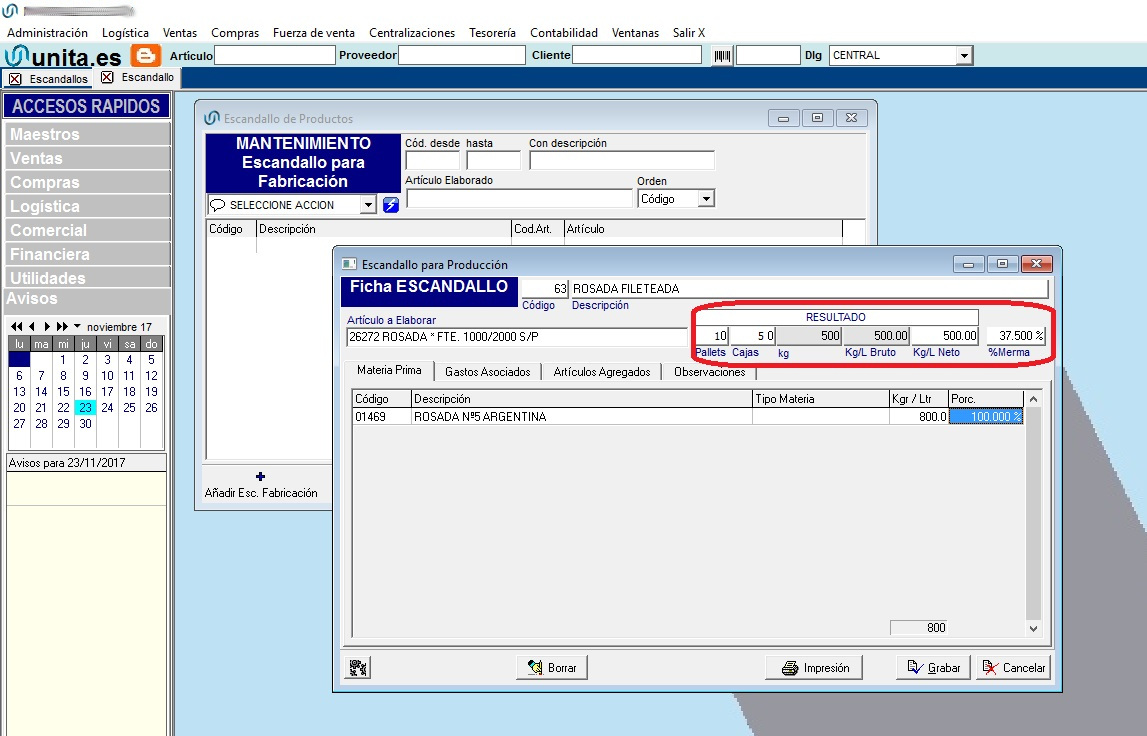Click the Descripción field ROSADA FILETEADA
This screenshot has width=1147, height=736.
[x=809, y=289]
